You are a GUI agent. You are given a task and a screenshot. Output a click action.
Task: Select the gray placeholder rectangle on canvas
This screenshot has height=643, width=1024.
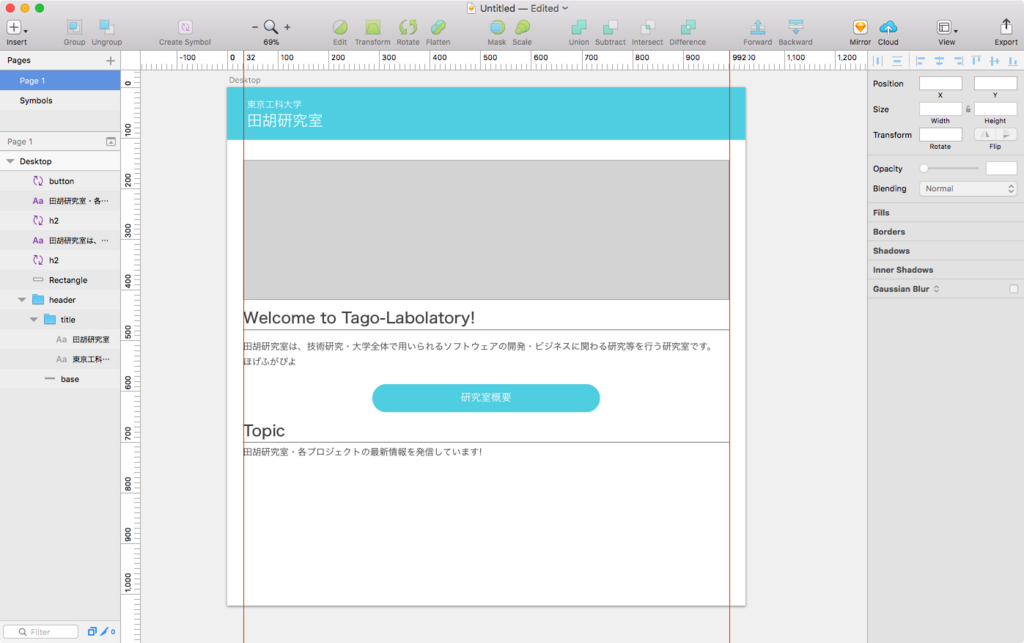click(x=486, y=230)
